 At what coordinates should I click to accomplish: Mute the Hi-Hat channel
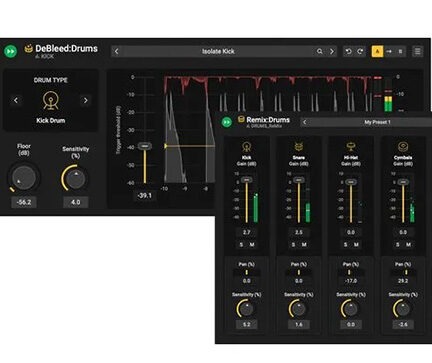point(356,245)
